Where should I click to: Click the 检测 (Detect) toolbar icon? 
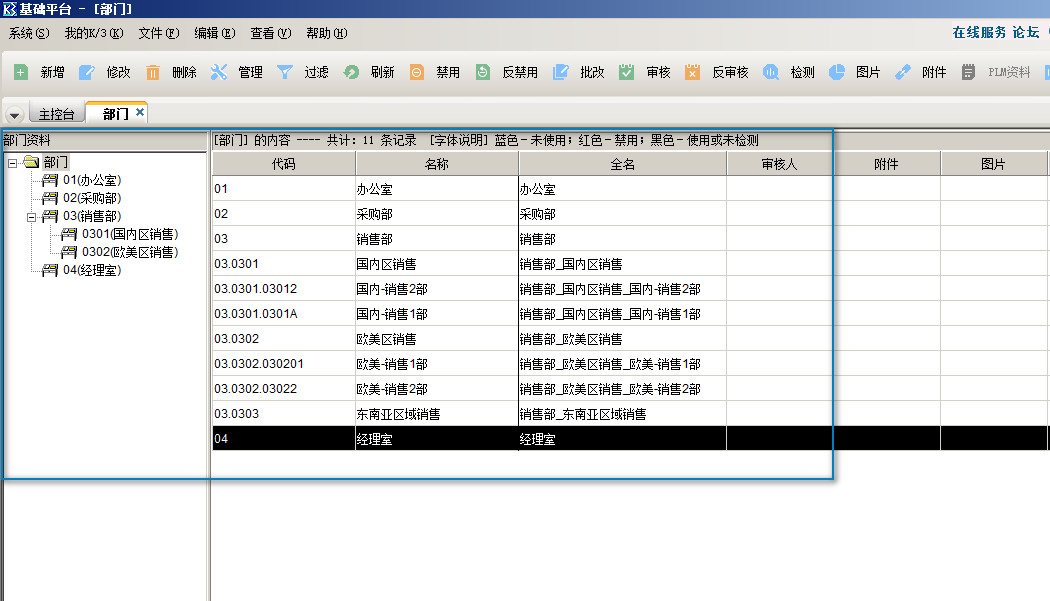(771, 72)
